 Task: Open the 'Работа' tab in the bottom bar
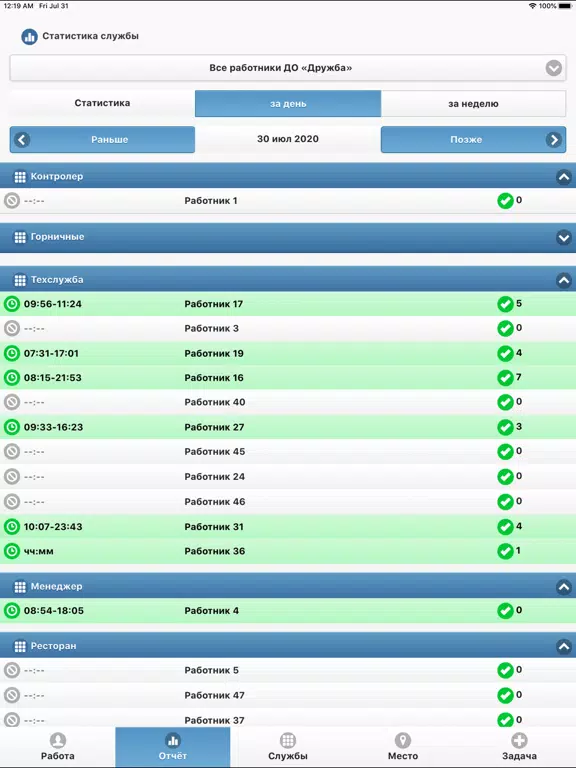[58, 747]
